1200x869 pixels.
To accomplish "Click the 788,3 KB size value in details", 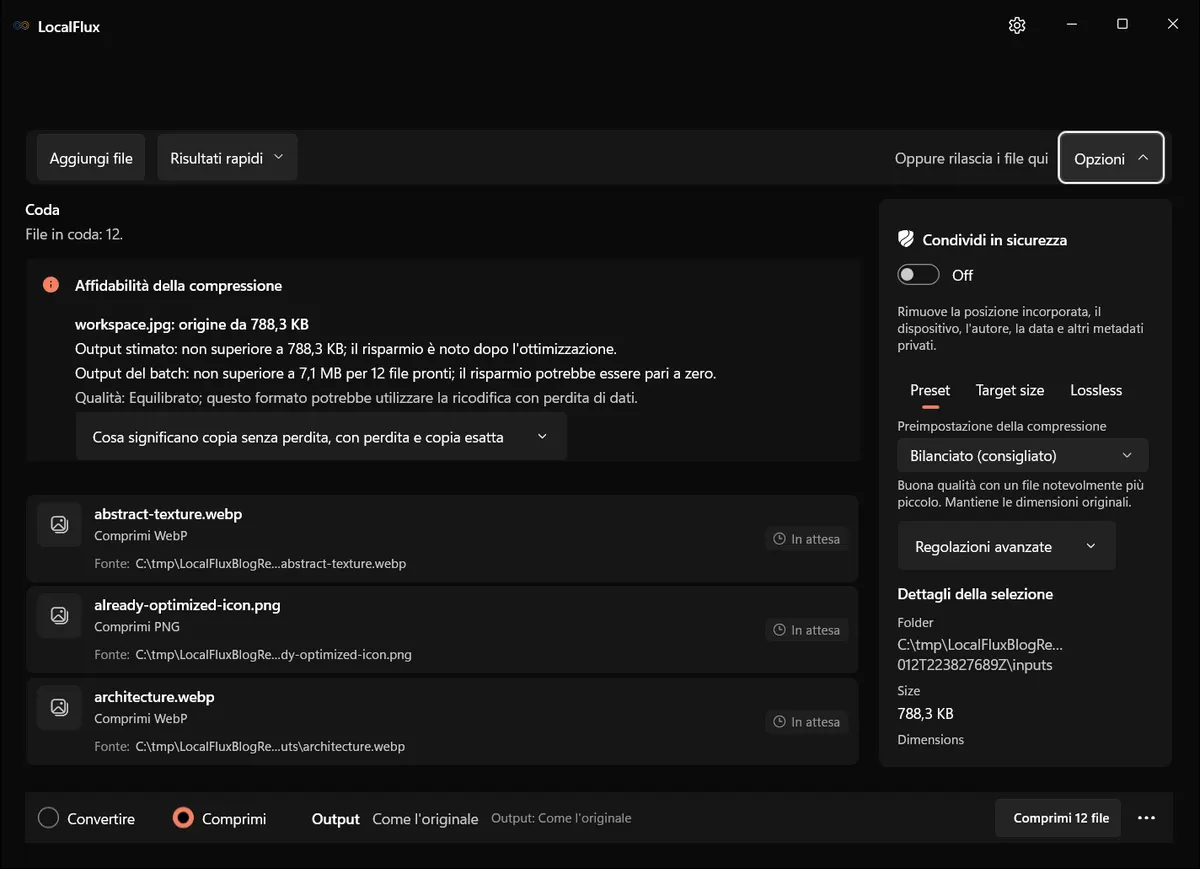I will click(925, 714).
